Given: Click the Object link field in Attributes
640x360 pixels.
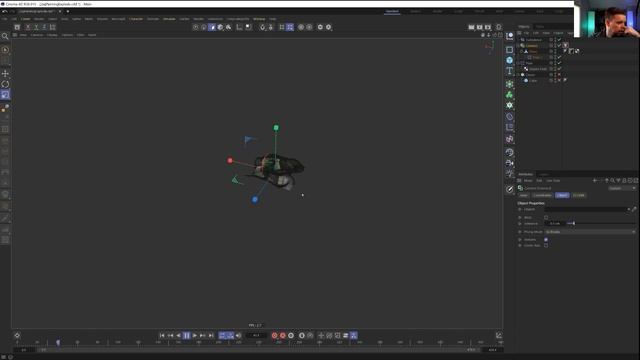Looking at the screenshot, I should click(587, 209).
